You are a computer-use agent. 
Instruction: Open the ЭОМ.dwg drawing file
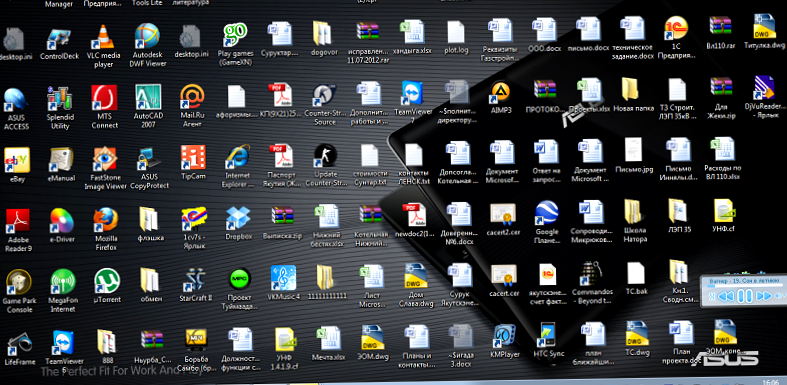click(372, 343)
